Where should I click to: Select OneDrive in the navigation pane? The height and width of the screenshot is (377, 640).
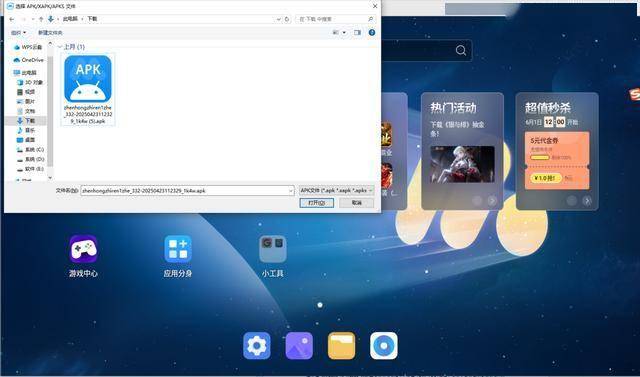29,60
